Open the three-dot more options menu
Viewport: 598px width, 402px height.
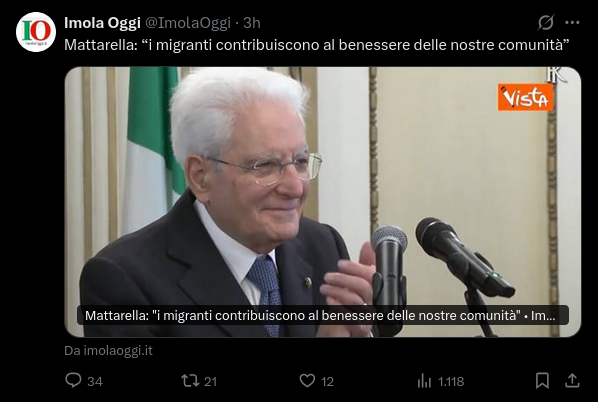pos(572,23)
